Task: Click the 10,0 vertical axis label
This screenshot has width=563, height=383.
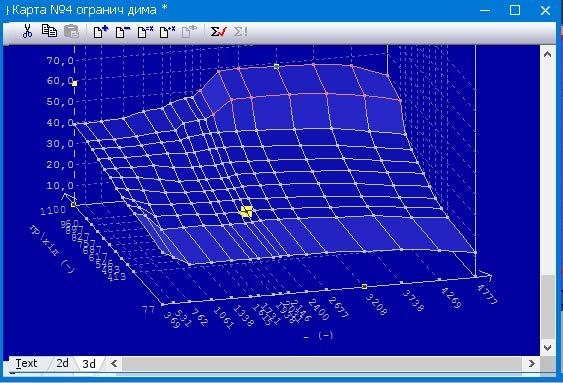Action: [x=60, y=186]
